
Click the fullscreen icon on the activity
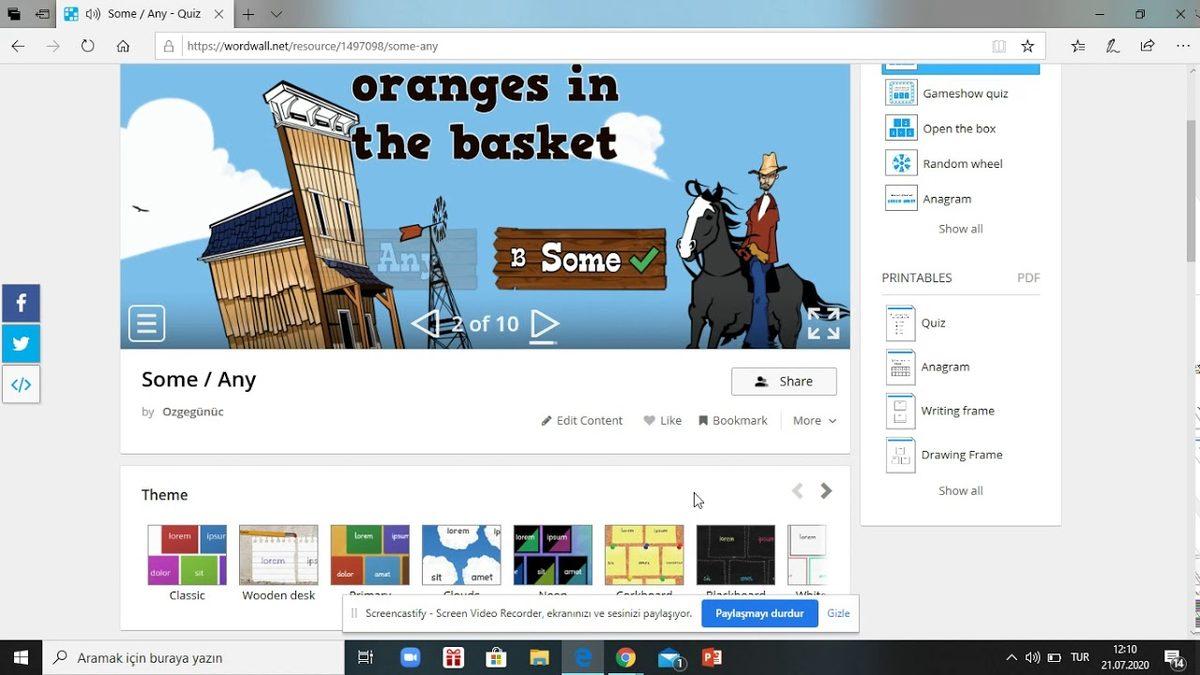click(822, 323)
